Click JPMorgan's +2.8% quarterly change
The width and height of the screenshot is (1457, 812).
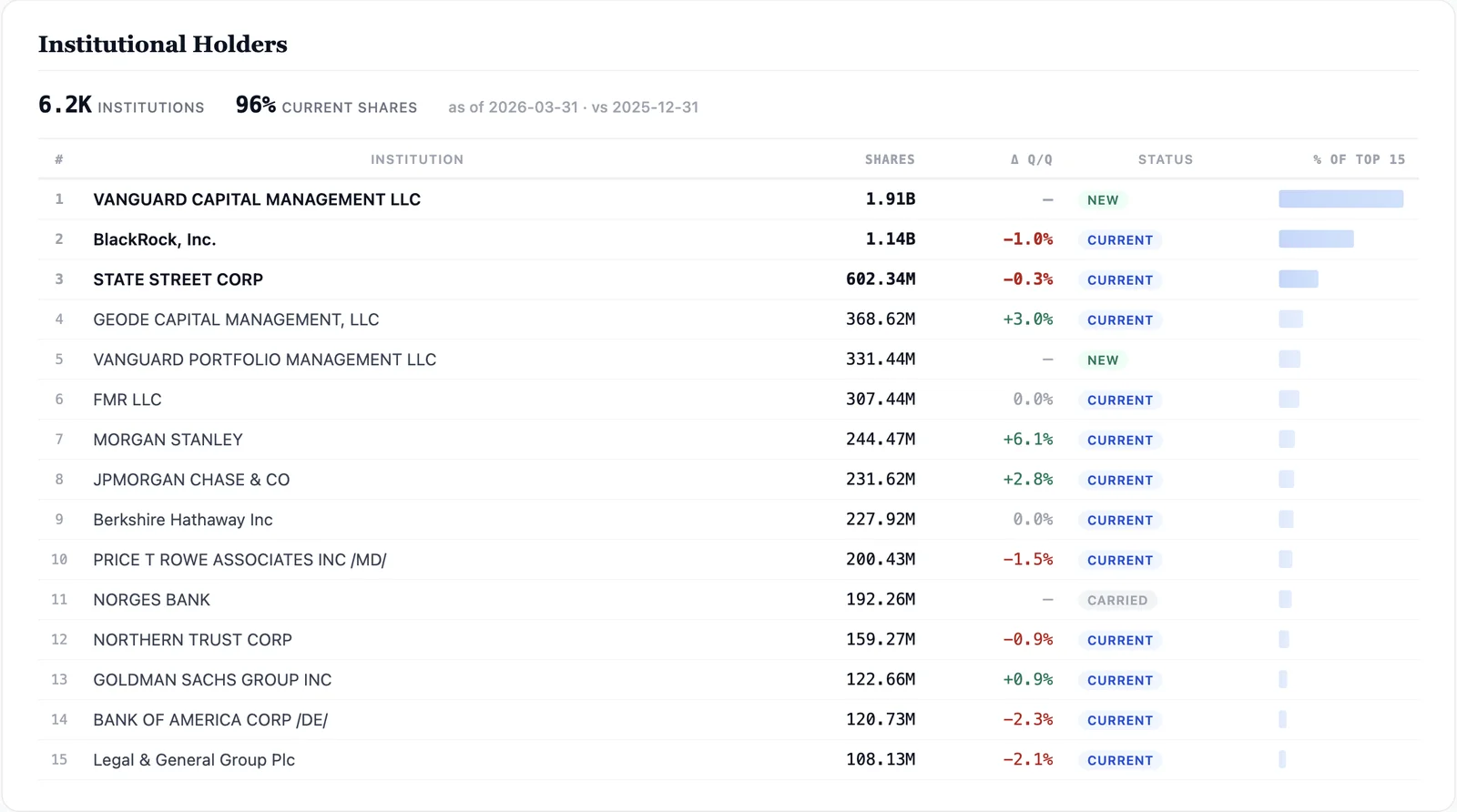click(x=1028, y=480)
